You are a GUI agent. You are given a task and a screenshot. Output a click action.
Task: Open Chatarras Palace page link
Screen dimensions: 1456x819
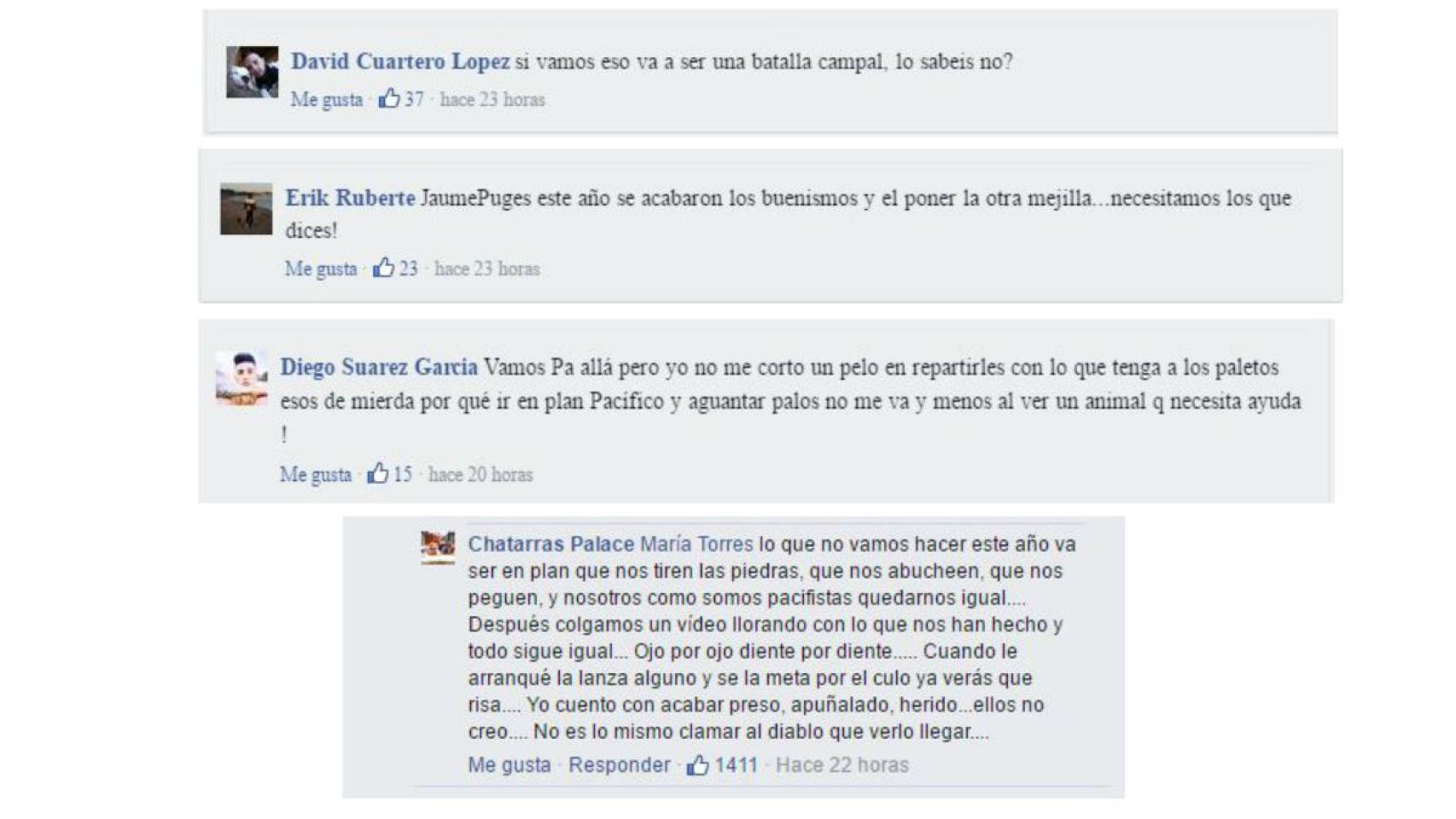pyautogui.click(x=550, y=544)
